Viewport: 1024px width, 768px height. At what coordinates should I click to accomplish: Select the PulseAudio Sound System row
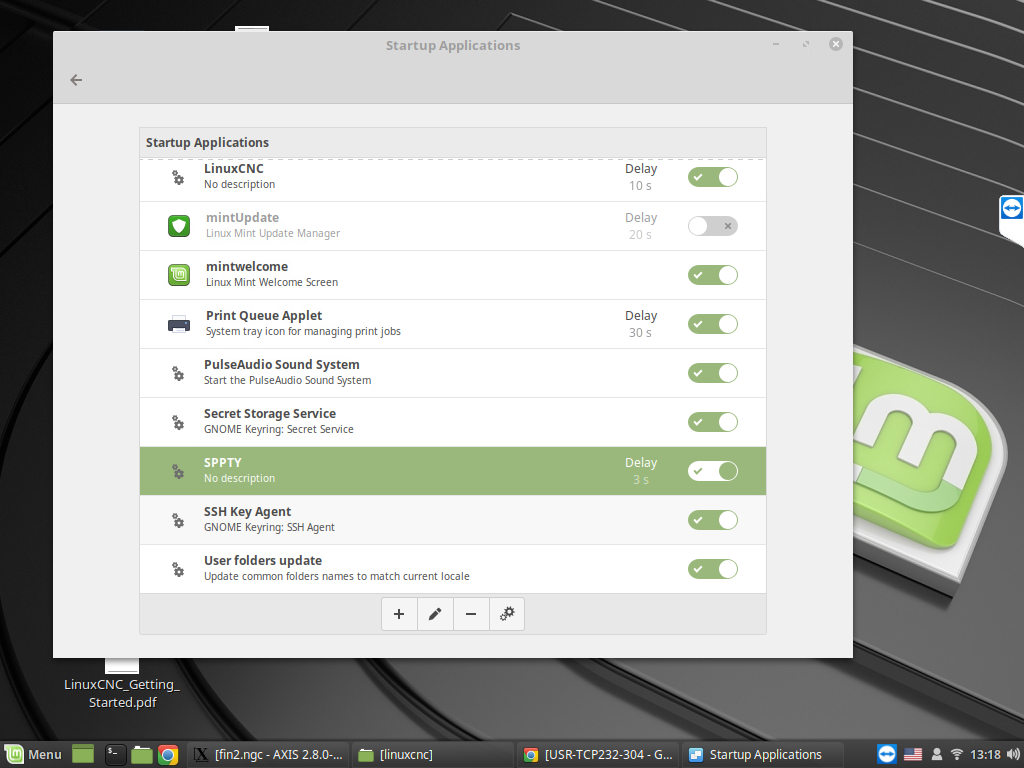(453, 373)
